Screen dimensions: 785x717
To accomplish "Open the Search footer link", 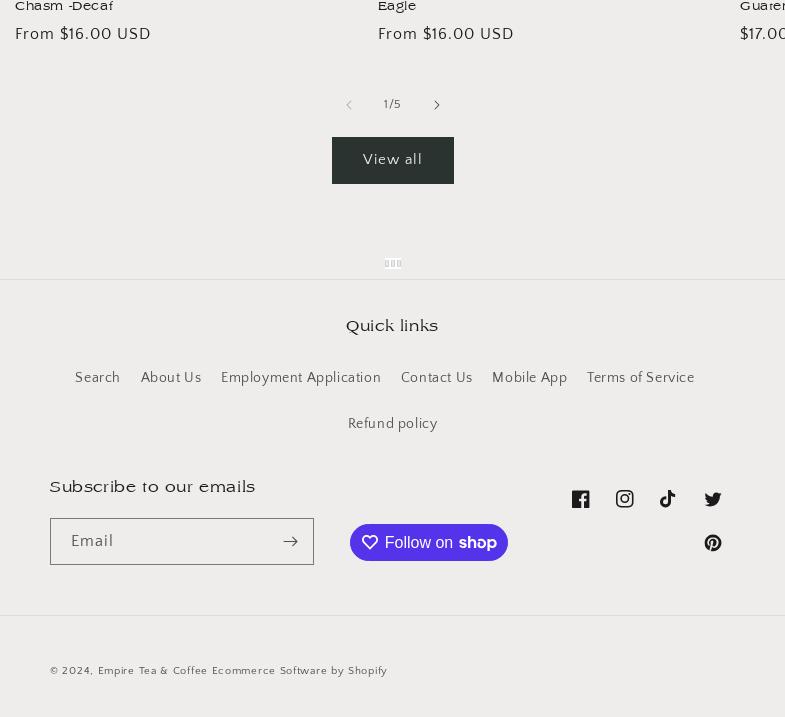I will (x=97, y=378).
